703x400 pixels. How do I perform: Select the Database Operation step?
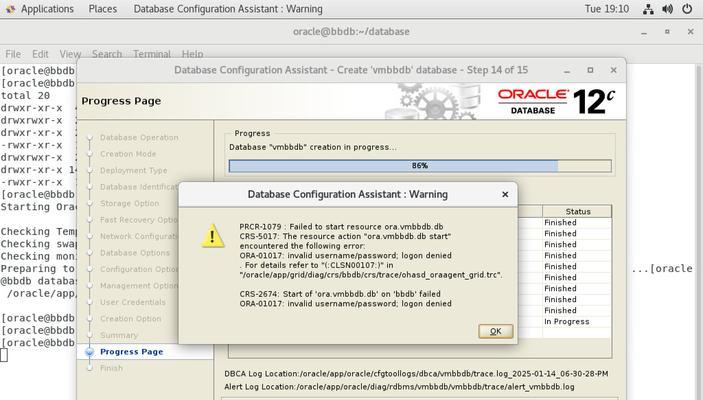click(139, 138)
